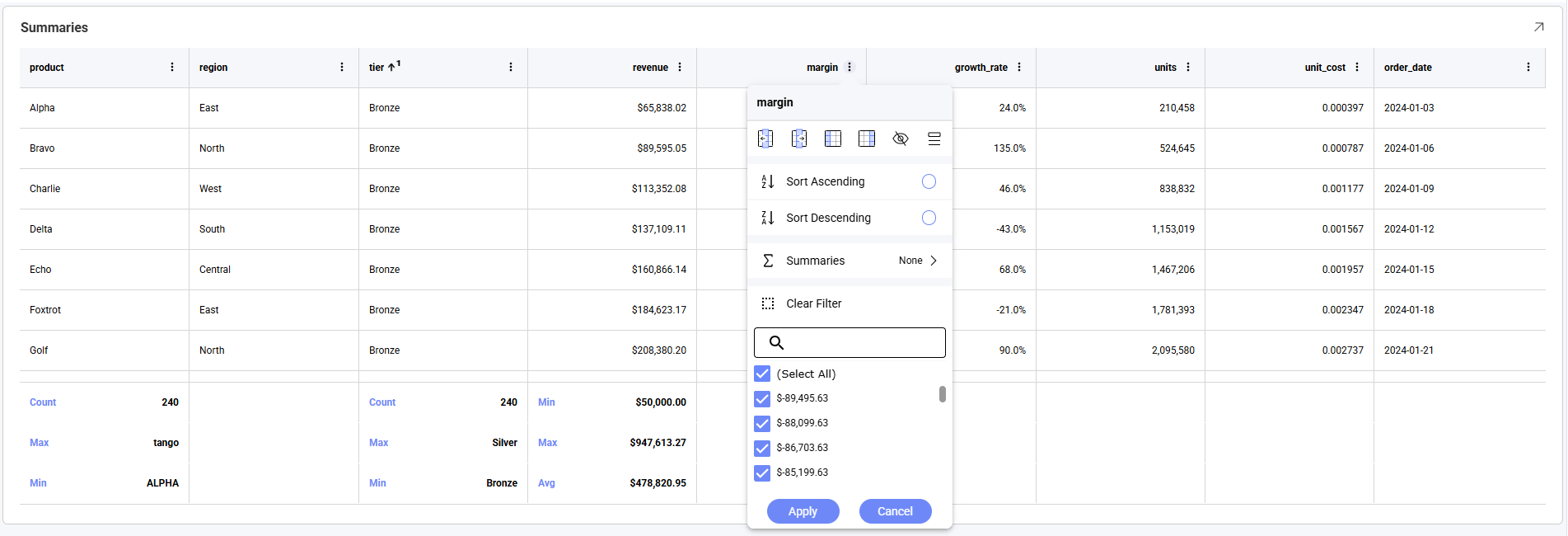The height and width of the screenshot is (536, 1568).
Task: Select unit cost cell 0.002737
Action: click(x=1290, y=350)
